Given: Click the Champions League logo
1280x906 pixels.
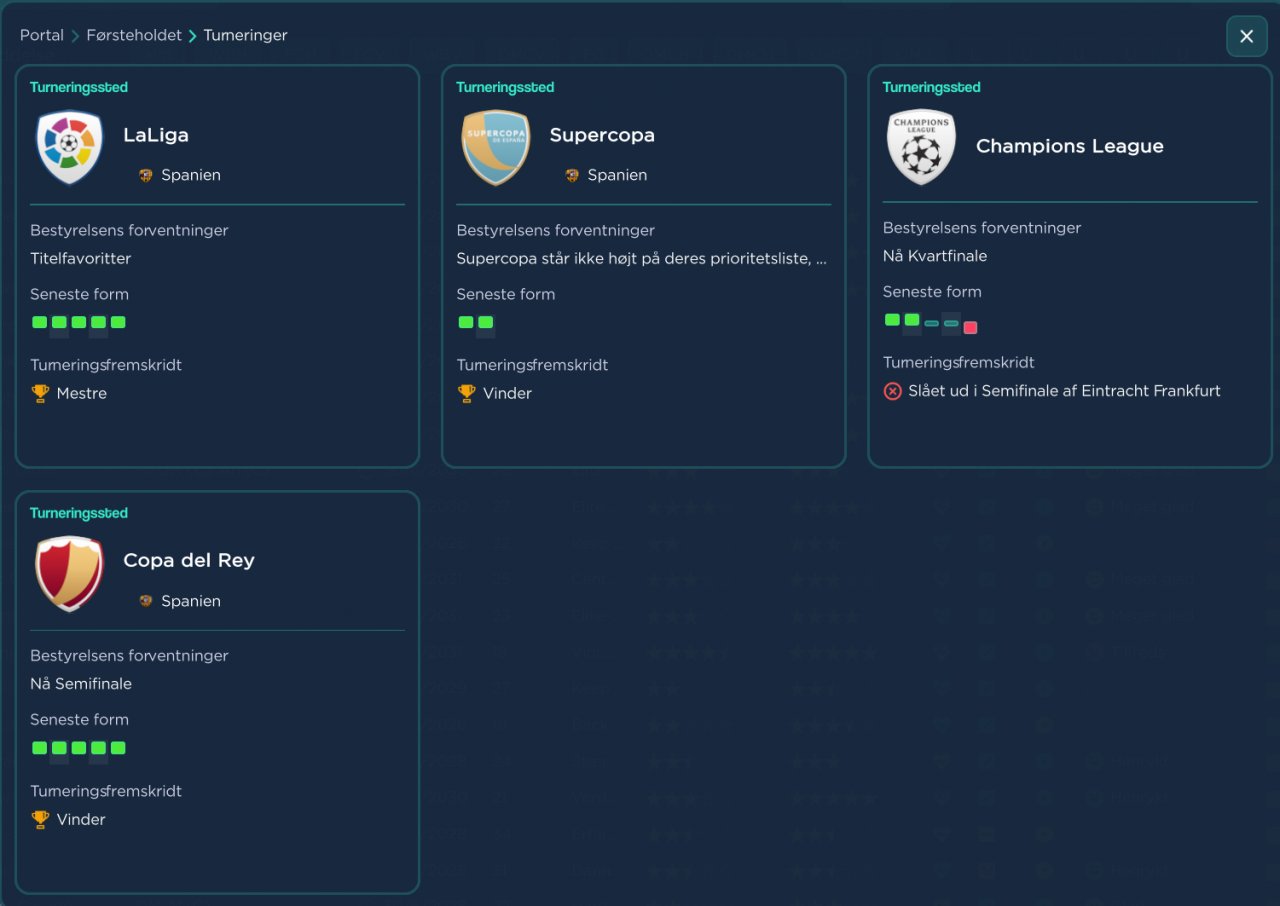Looking at the screenshot, I should click(922, 146).
